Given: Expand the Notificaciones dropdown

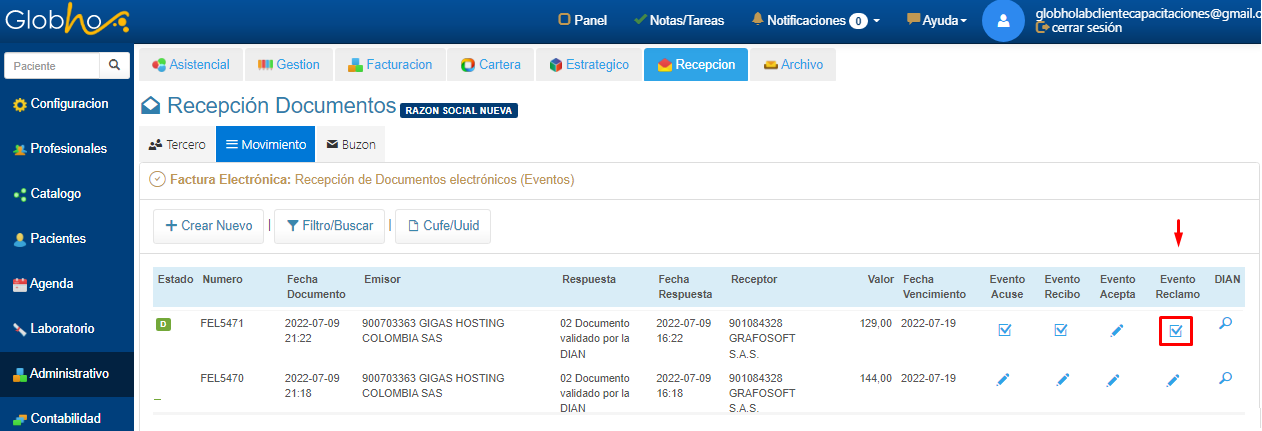Looking at the screenshot, I should (x=815, y=20).
